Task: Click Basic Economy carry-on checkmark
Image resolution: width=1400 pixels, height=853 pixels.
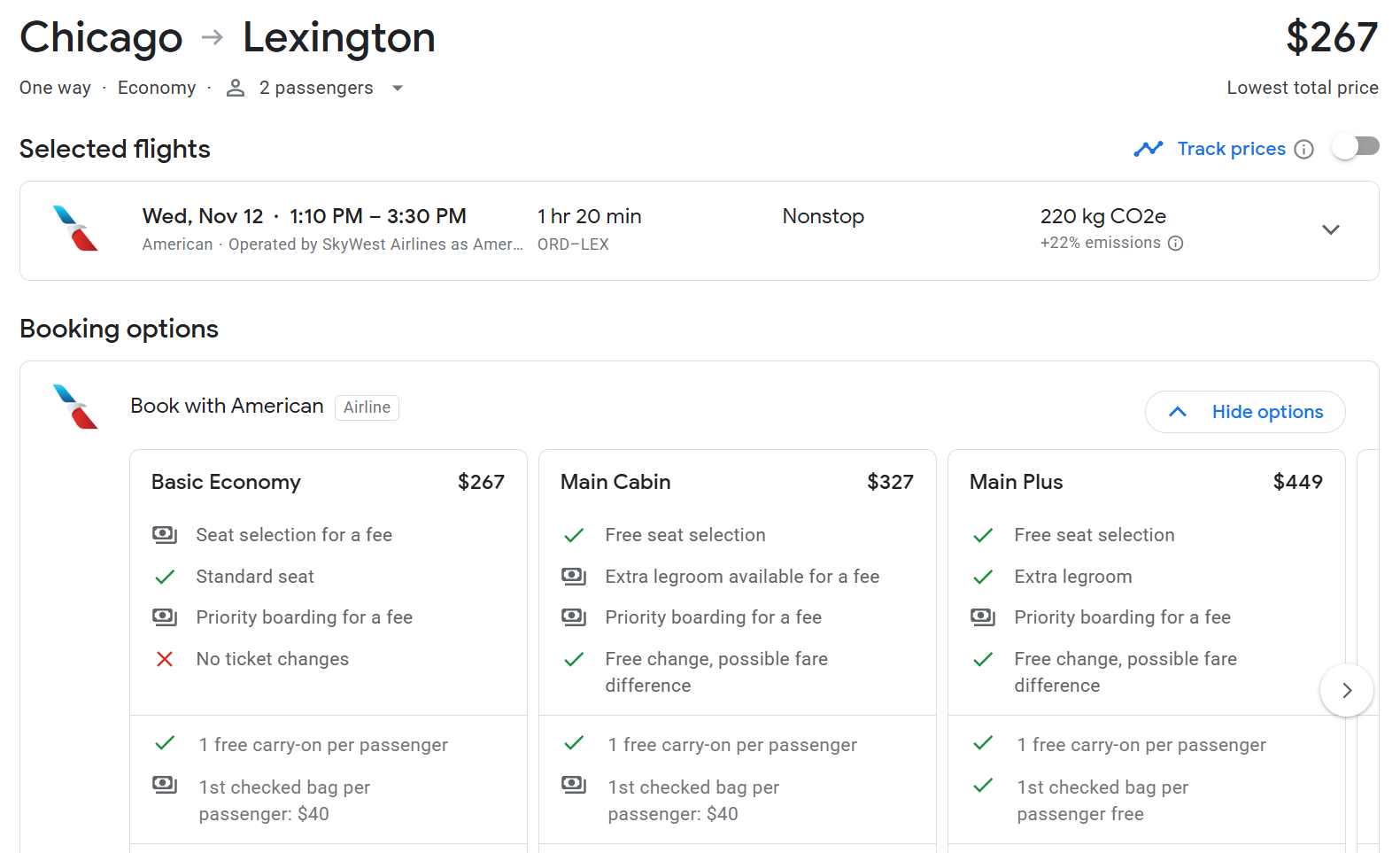Action: pyautogui.click(x=165, y=743)
